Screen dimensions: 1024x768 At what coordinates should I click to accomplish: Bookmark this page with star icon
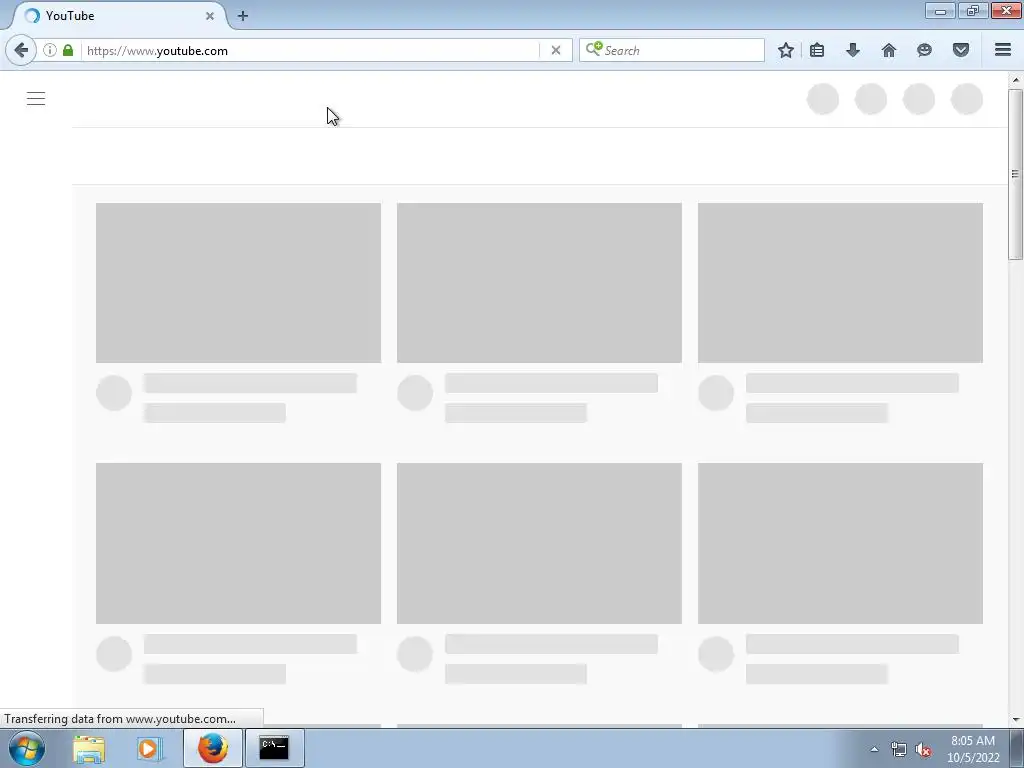(786, 50)
